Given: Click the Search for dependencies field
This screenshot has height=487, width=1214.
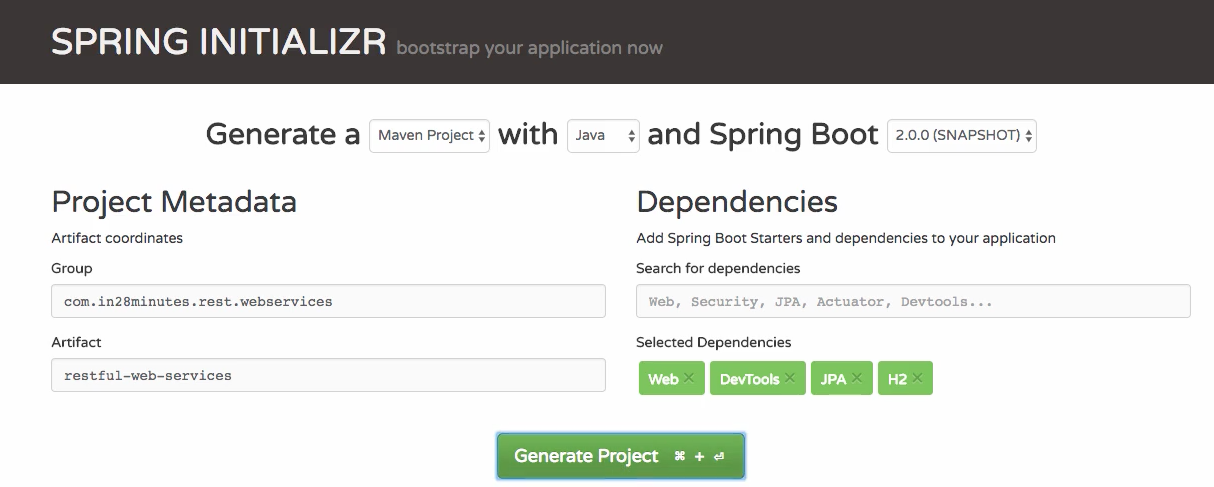Looking at the screenshot, I should [913, 301].
